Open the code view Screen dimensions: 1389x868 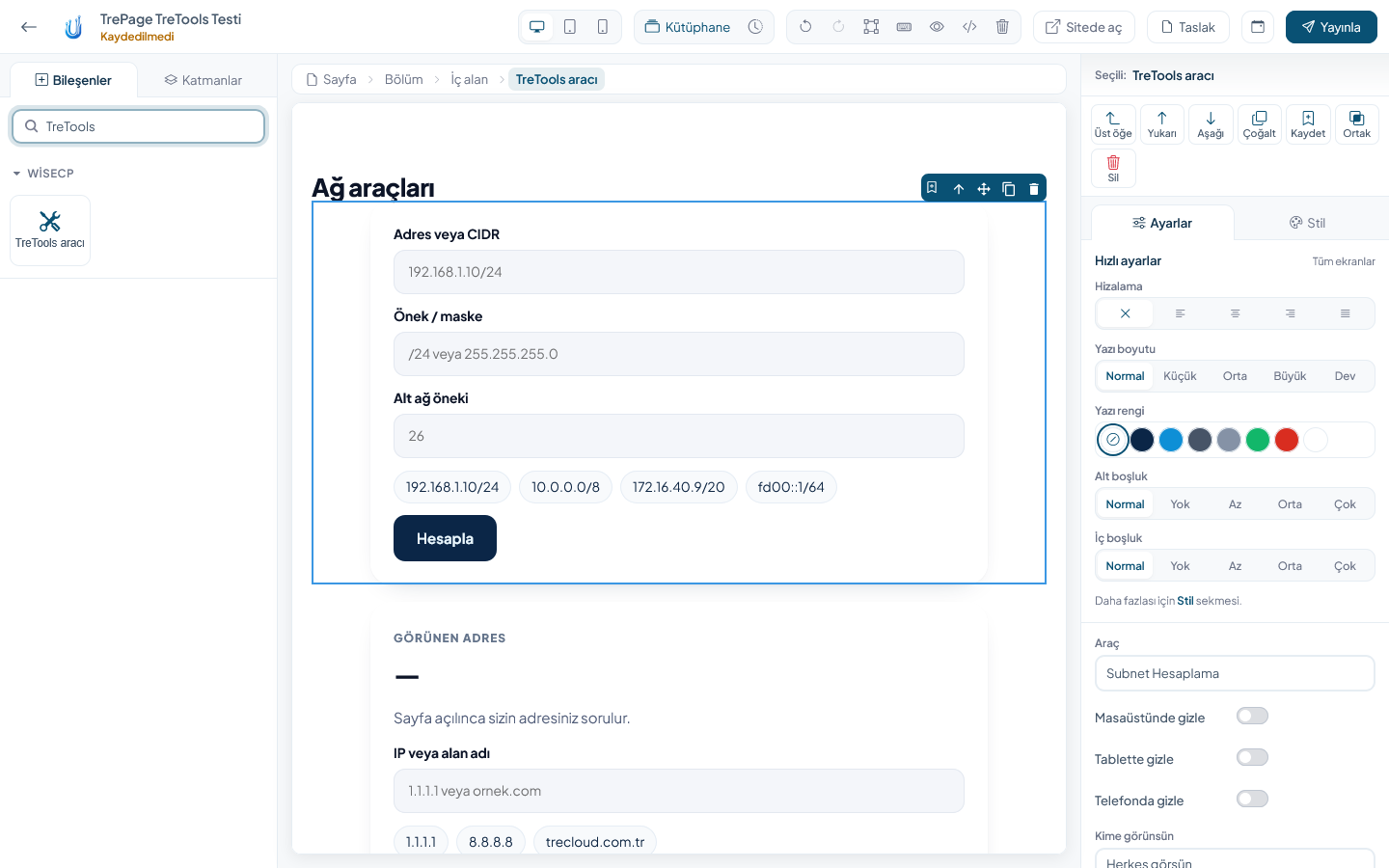point(969,27)
